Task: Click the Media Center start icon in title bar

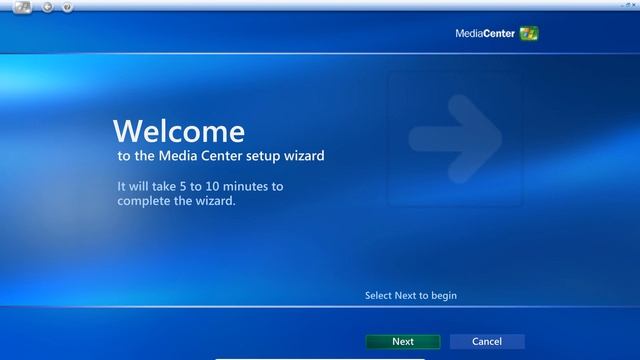Action: [22, 7]
